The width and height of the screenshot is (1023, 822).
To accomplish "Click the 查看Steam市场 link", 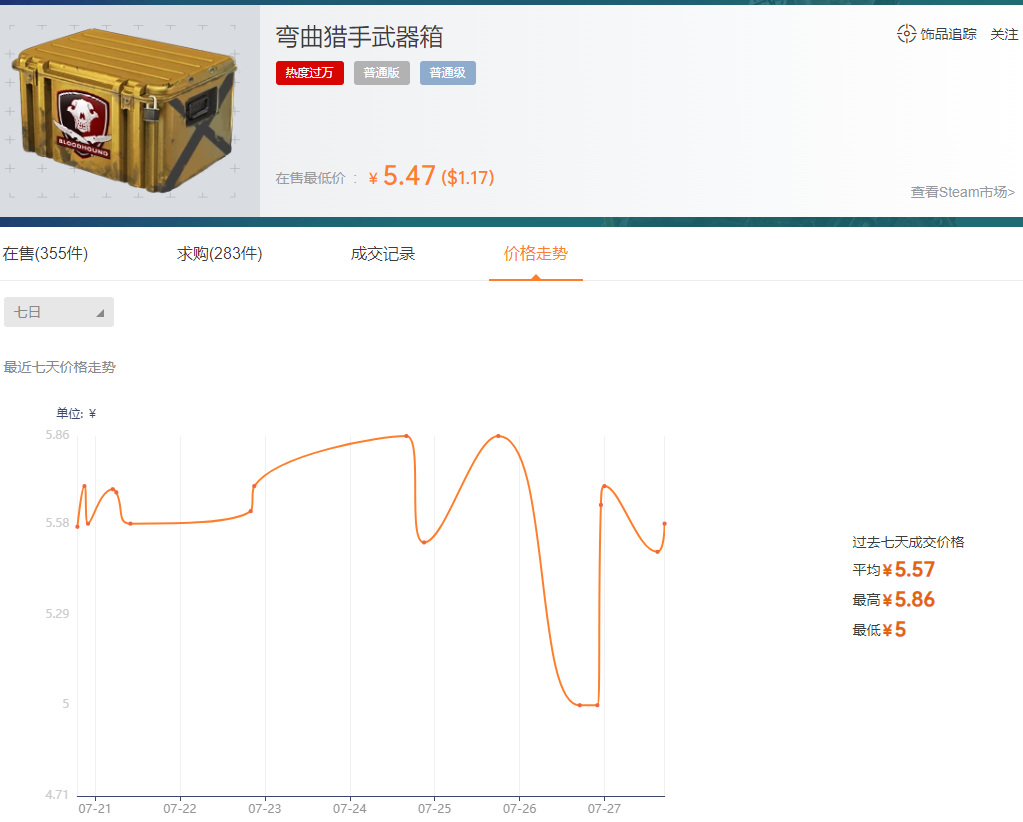I will 962,192.
